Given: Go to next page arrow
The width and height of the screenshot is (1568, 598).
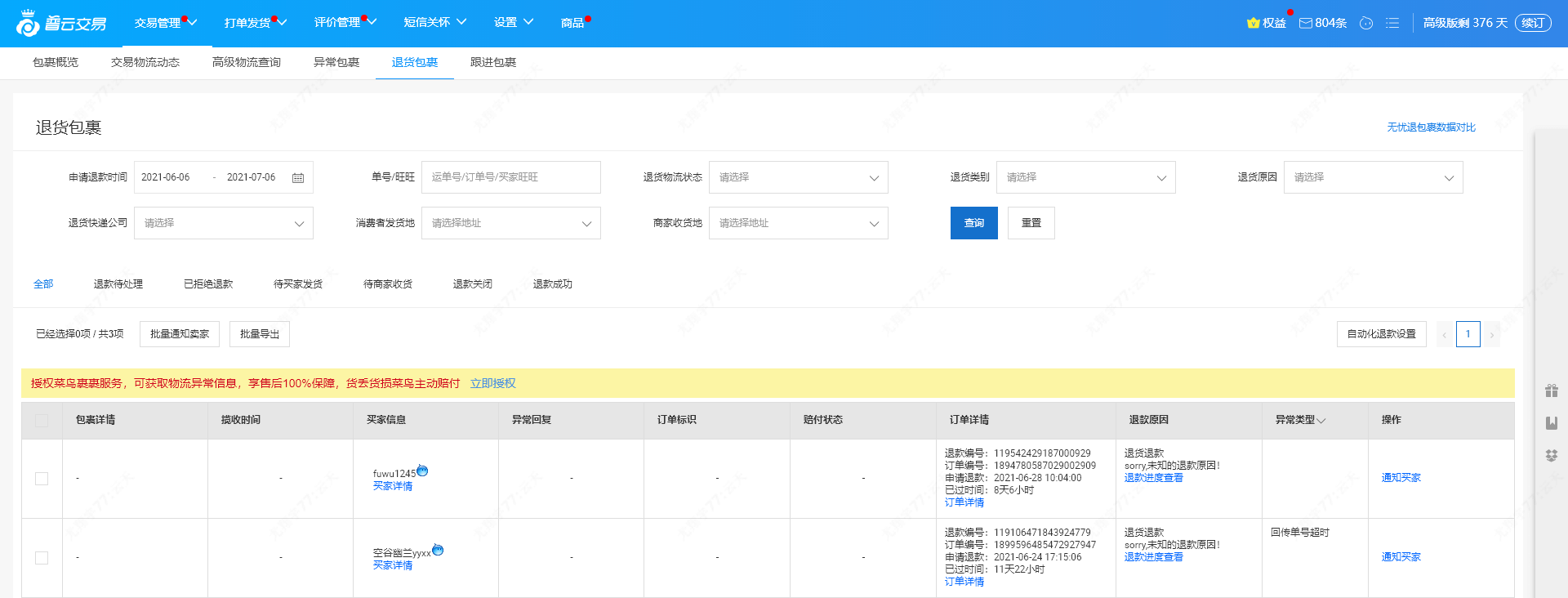Looking at the screenshot, I should [1491, 334].
